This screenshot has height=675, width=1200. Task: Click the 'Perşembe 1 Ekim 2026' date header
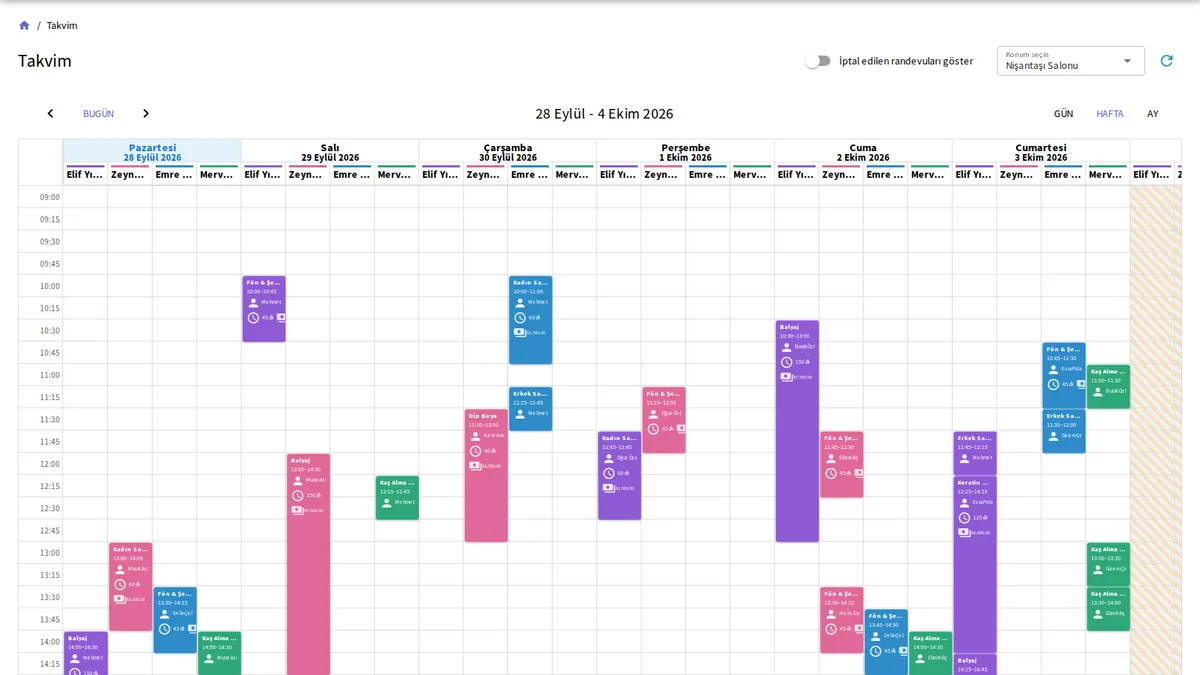coord(685,152)
